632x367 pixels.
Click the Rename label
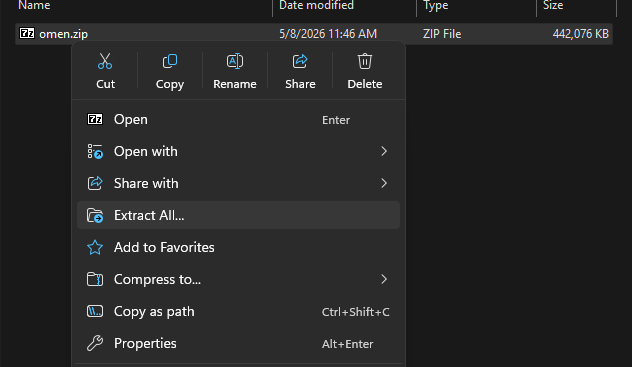point(235,84)
